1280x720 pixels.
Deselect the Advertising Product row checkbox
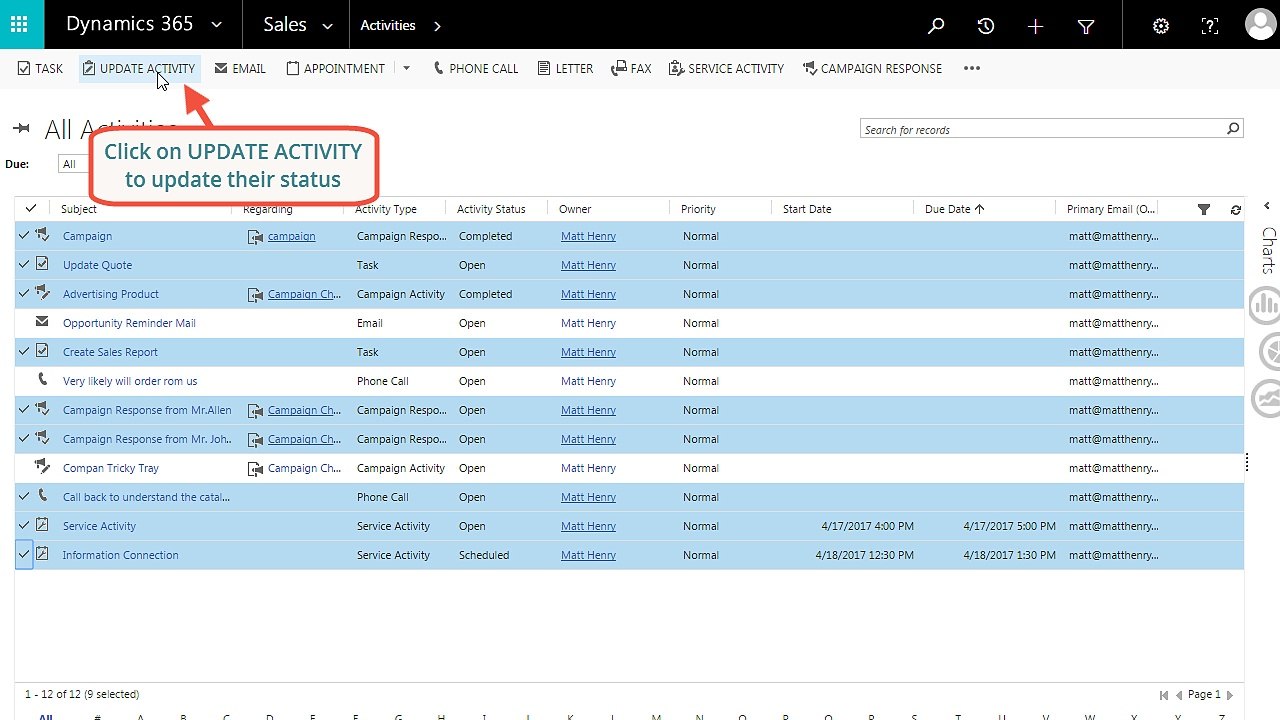click(x=24, y=294)
